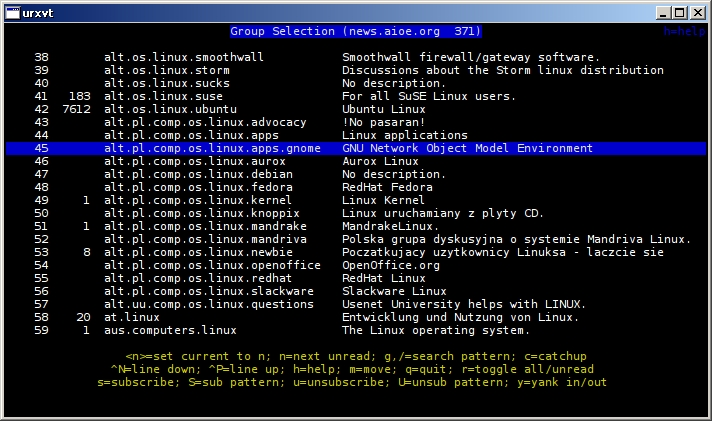
Task: Close the urxvt terminal window
Action: point(698,12)
